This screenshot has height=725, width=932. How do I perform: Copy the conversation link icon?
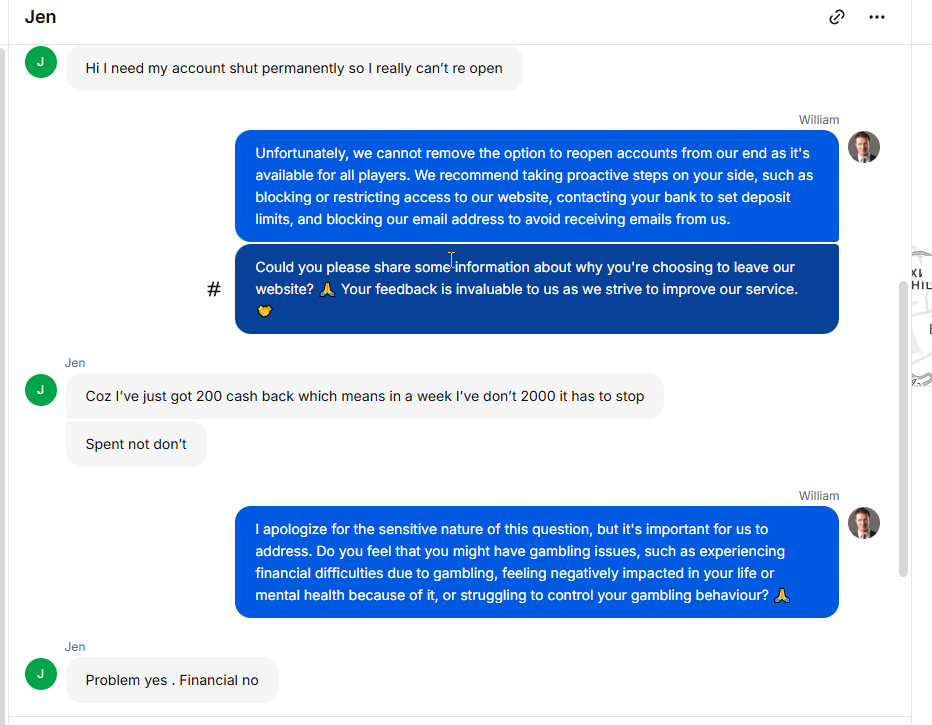[836, 17]
